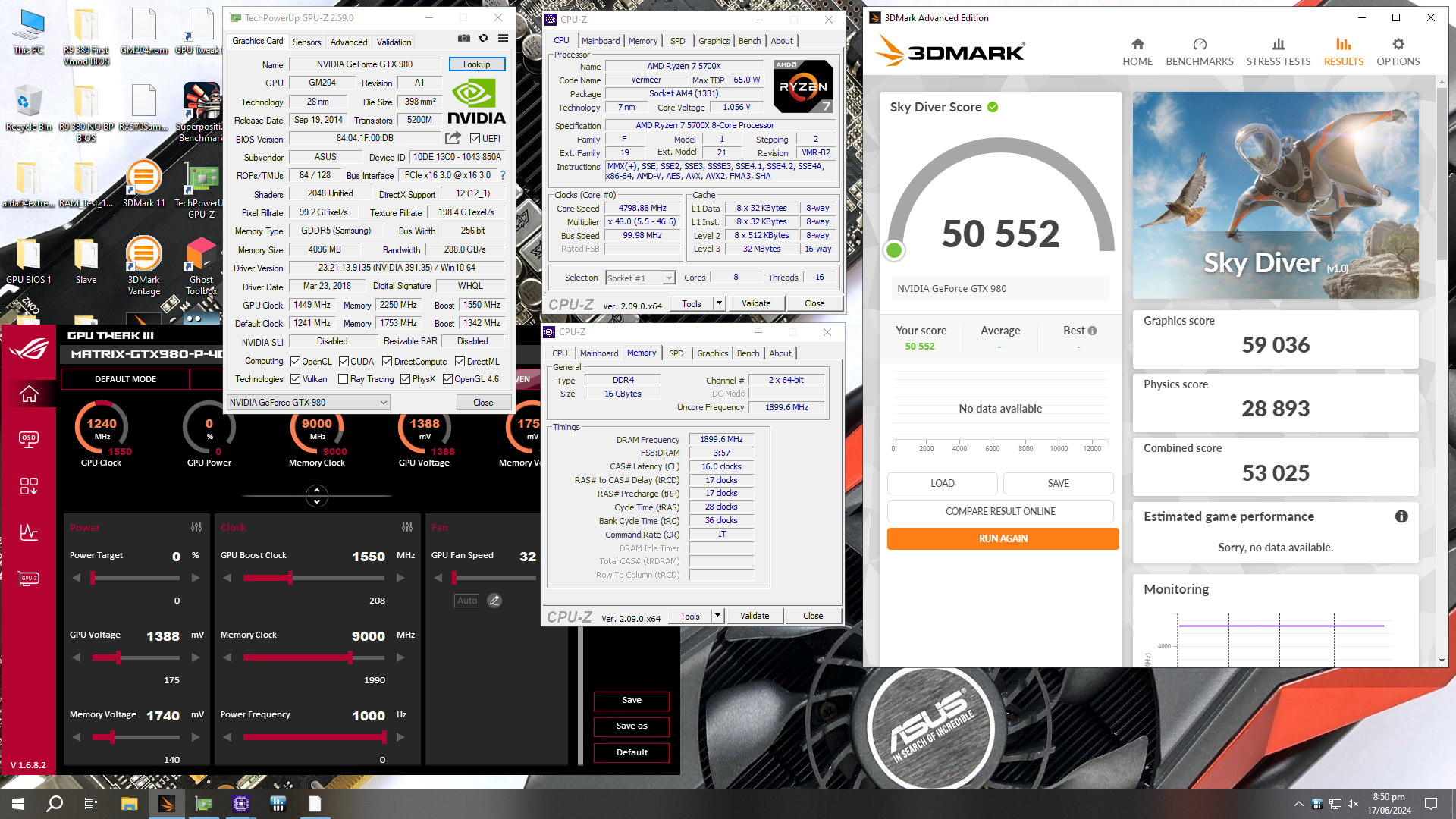
Task: Open File Explorer from the taskbar
Action: point(129,804)
